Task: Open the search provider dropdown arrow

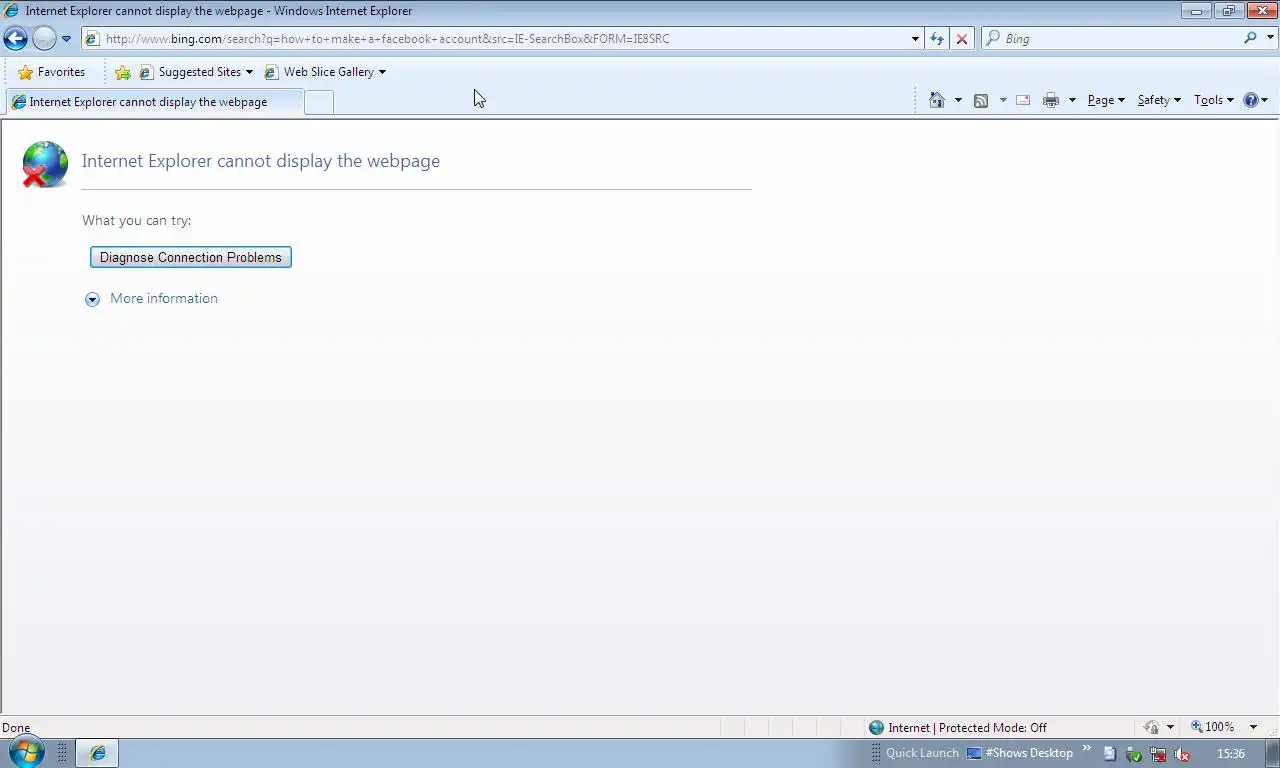Action: pos(1268,39)
